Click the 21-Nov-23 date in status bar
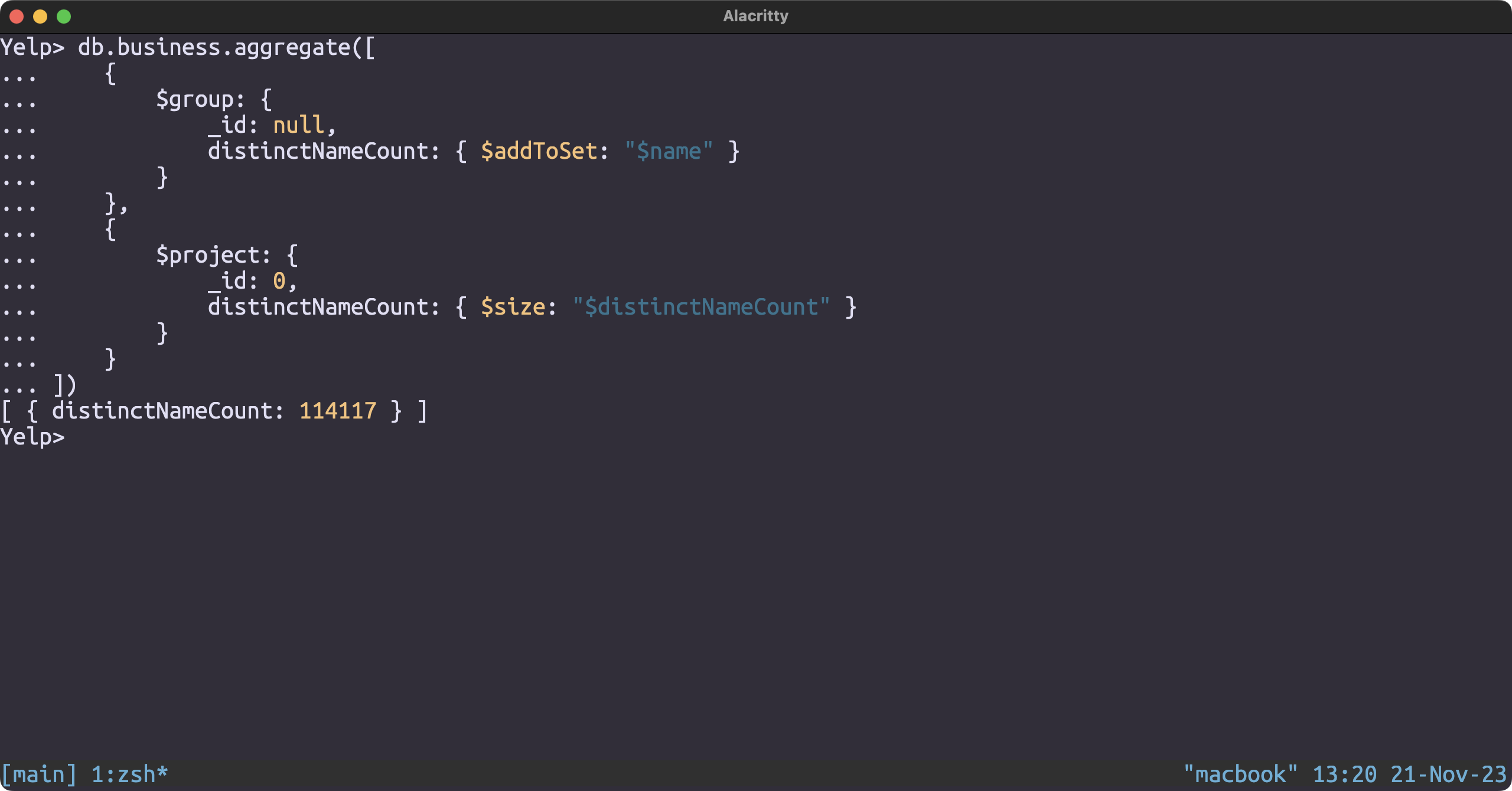 click(1448, 774)
